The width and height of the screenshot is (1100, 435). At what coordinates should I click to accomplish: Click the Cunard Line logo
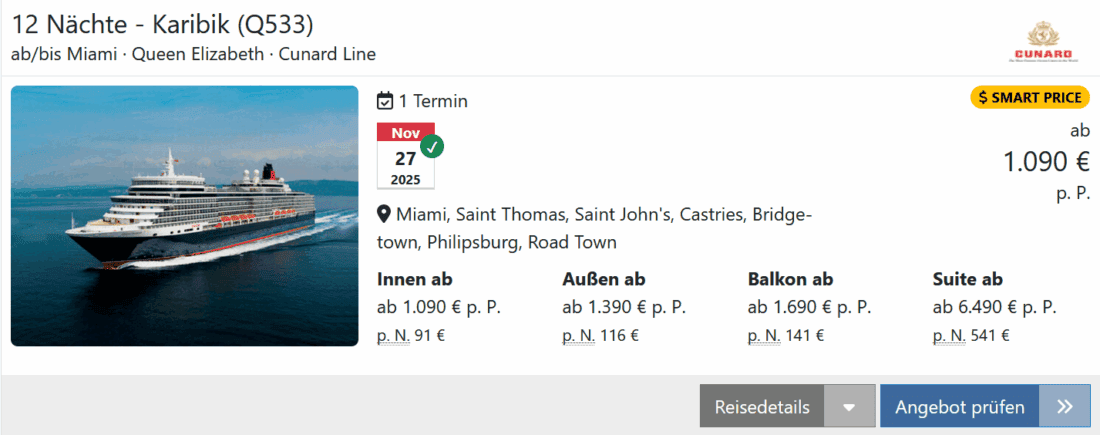(1041, 42)
